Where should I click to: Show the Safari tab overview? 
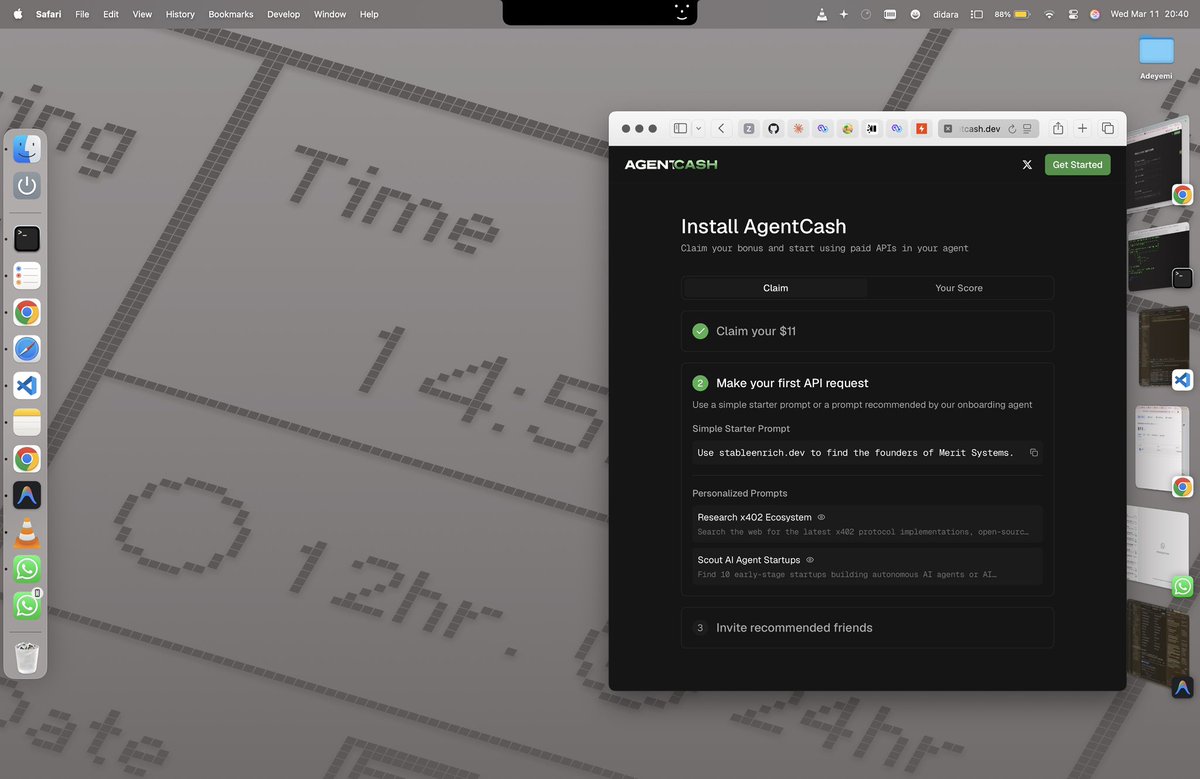pyautogui.click(x=1108, y=128)
